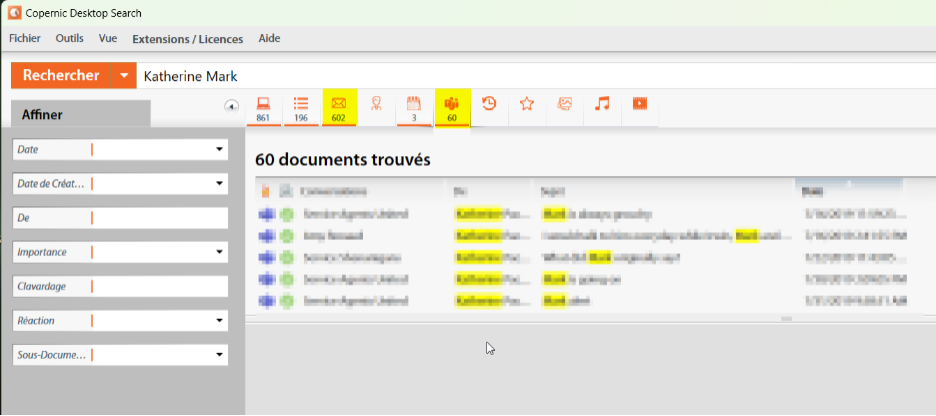Click the Clavardage filter input field
The height and width of the screenshot is (416, 936).
[158, 287]
